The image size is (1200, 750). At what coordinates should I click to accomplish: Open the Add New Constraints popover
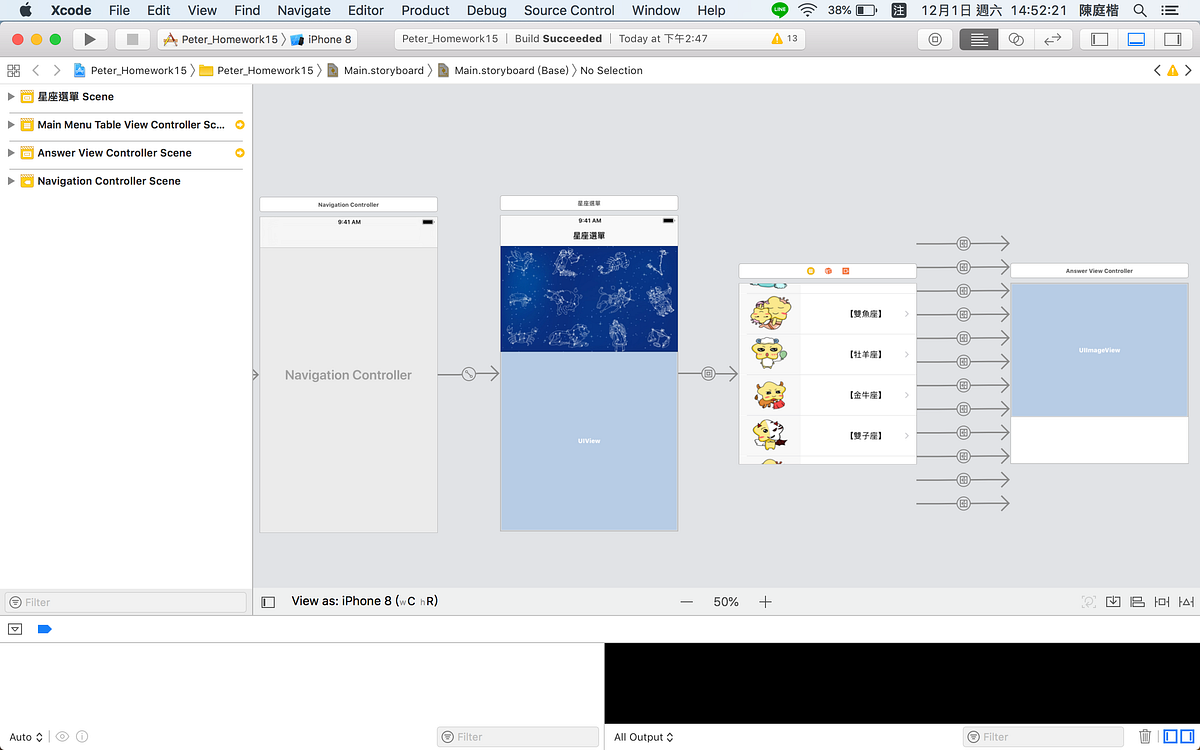click(x=1161, y=601)
